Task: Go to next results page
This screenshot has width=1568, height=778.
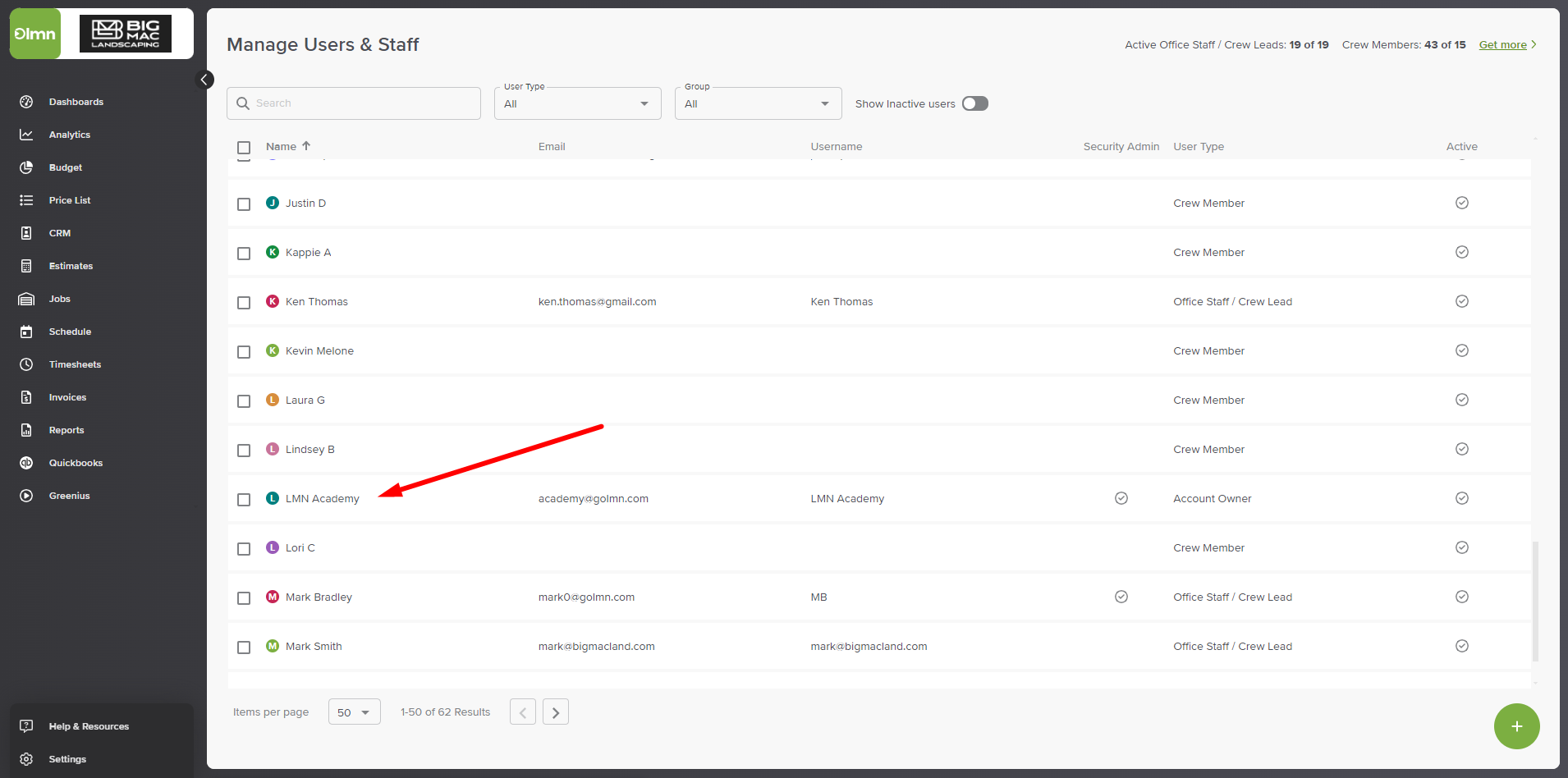Action: [556, 712]
